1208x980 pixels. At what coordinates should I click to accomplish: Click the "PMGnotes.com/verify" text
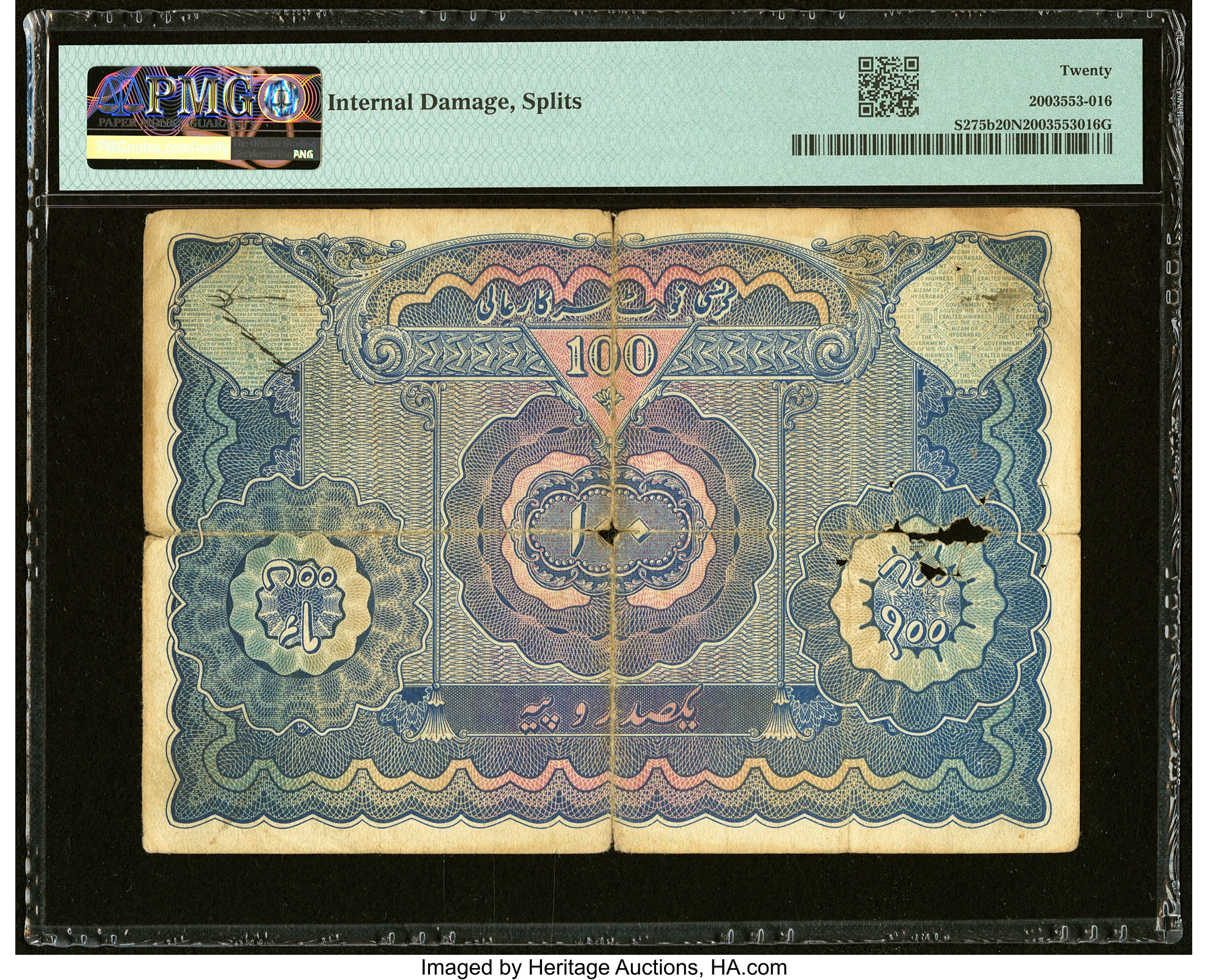(x=163, y=148)
